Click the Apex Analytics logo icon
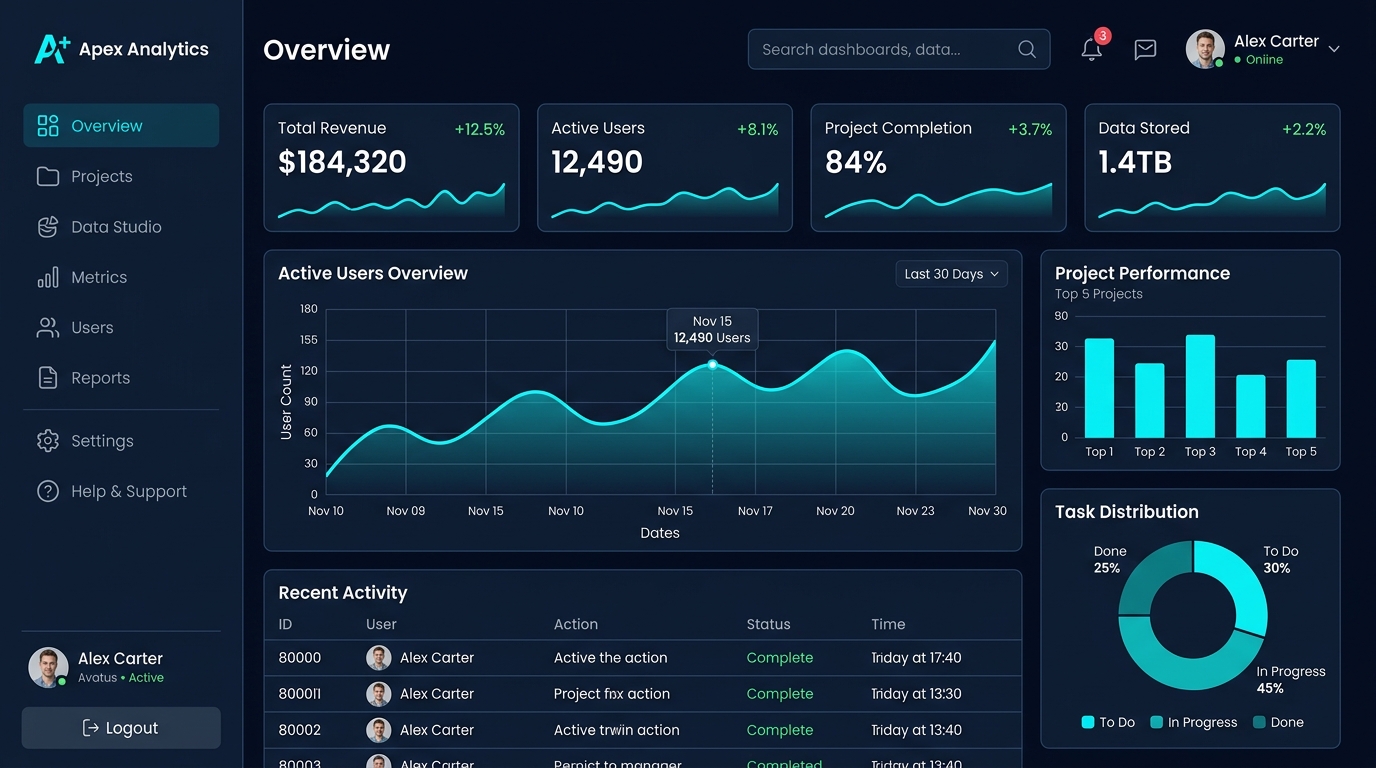1376x768 pixels. click(x=52, y=49)
